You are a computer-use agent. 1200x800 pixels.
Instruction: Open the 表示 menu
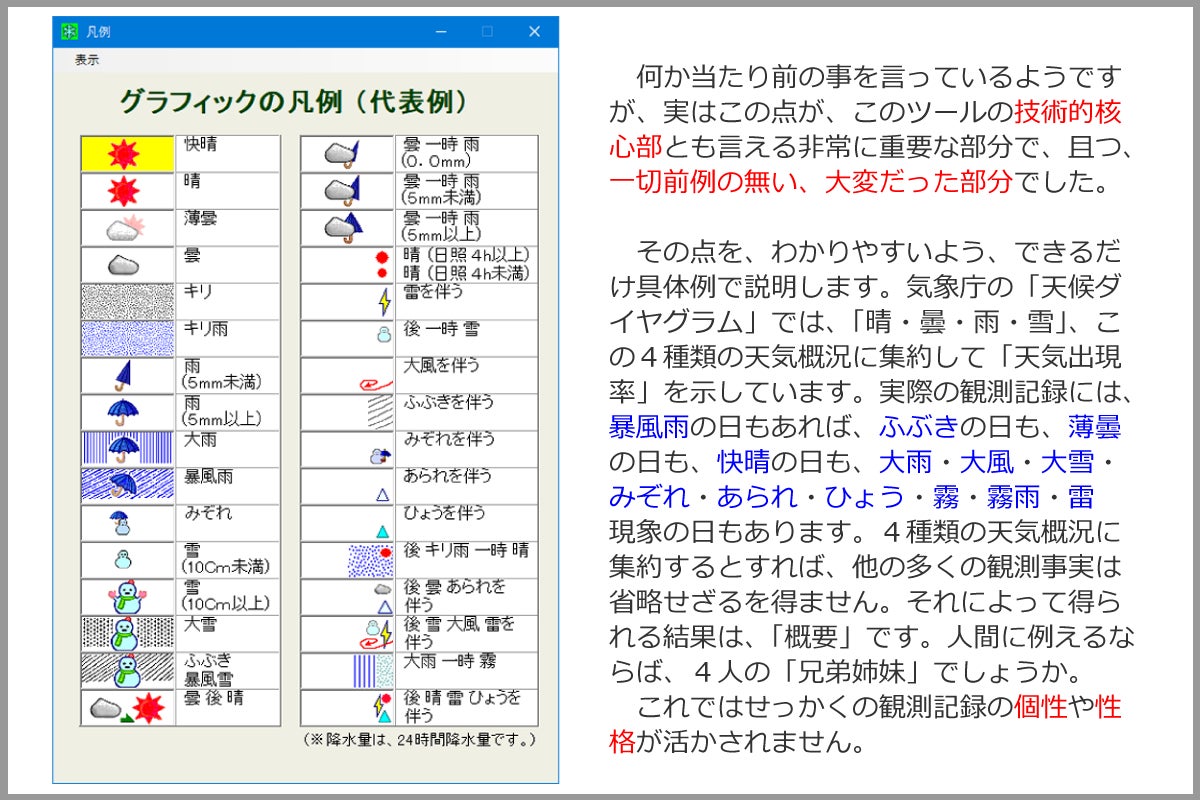pyautogui.click(x=87, y=60)
